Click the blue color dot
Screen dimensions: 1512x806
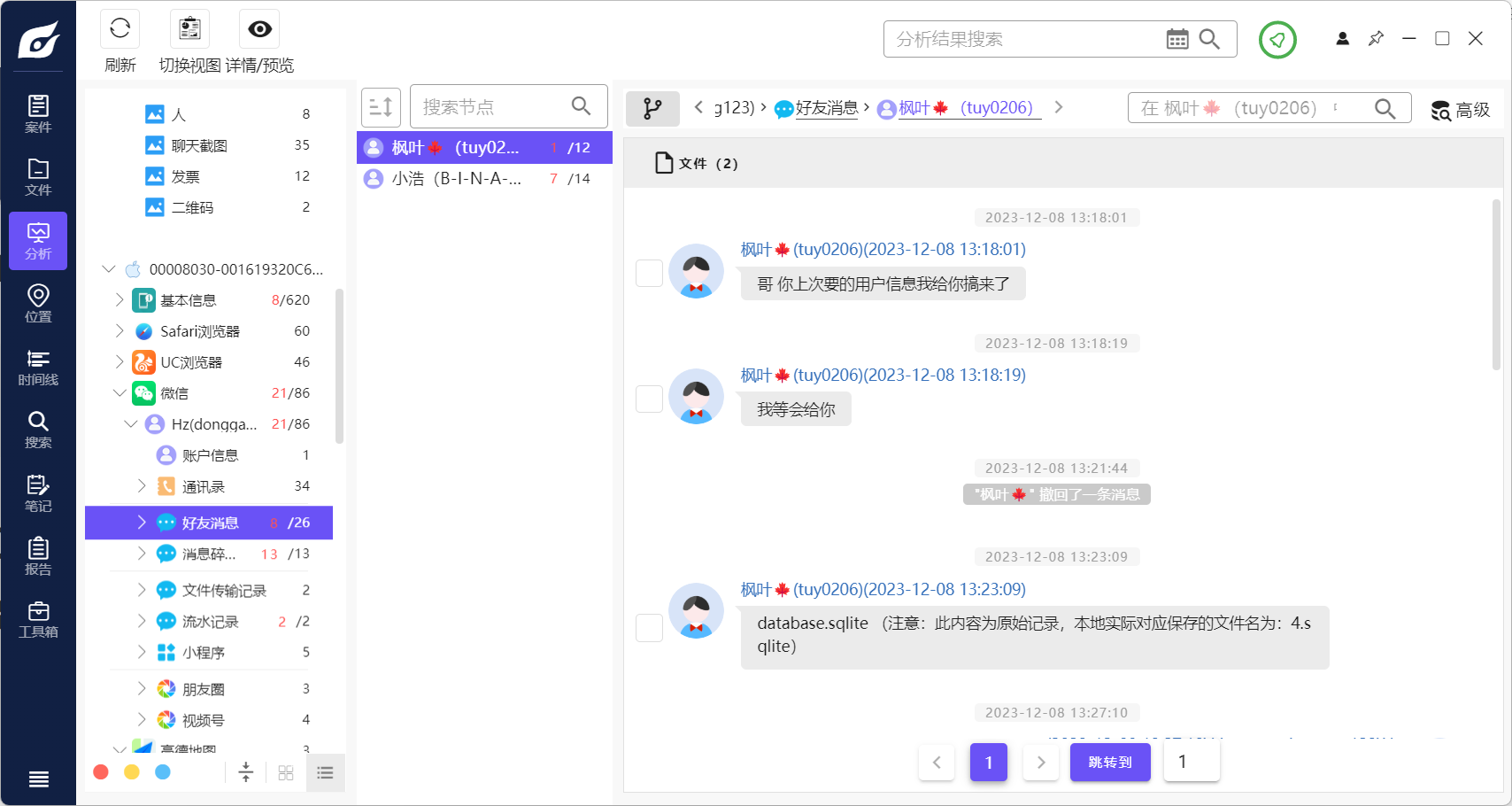click(163, 772)
